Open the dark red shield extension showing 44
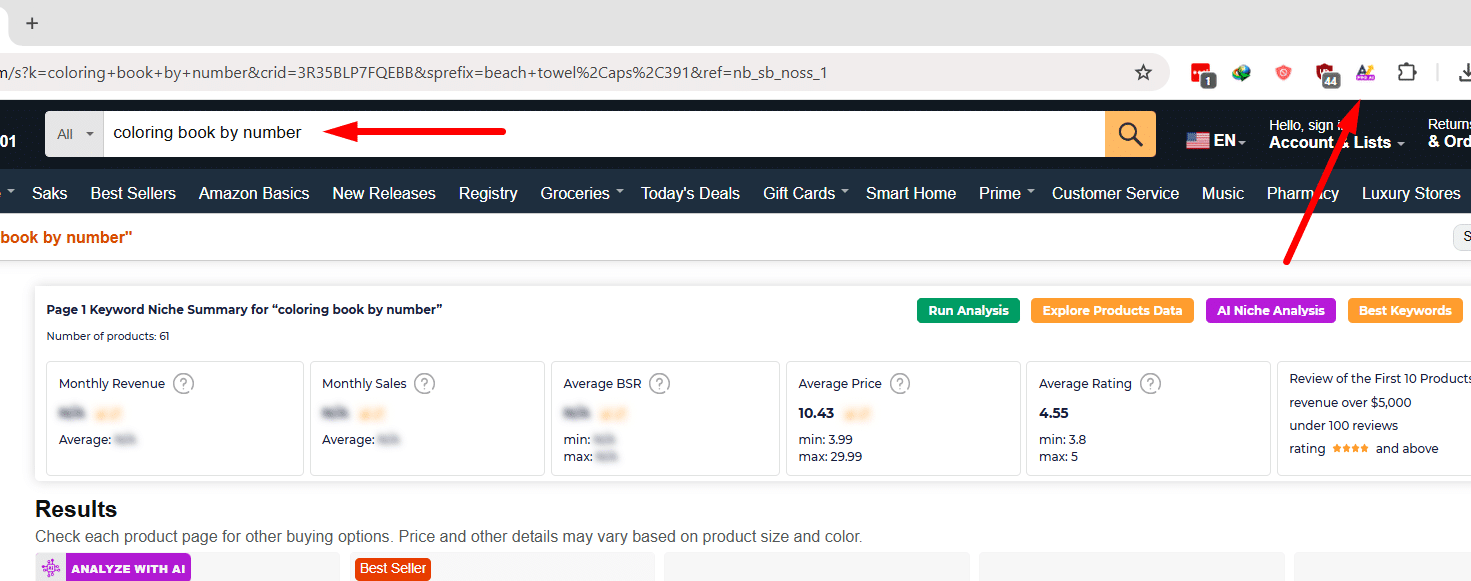This screenshot has height=581, width=1471. pyautogui.click(x=1326, y=74)
